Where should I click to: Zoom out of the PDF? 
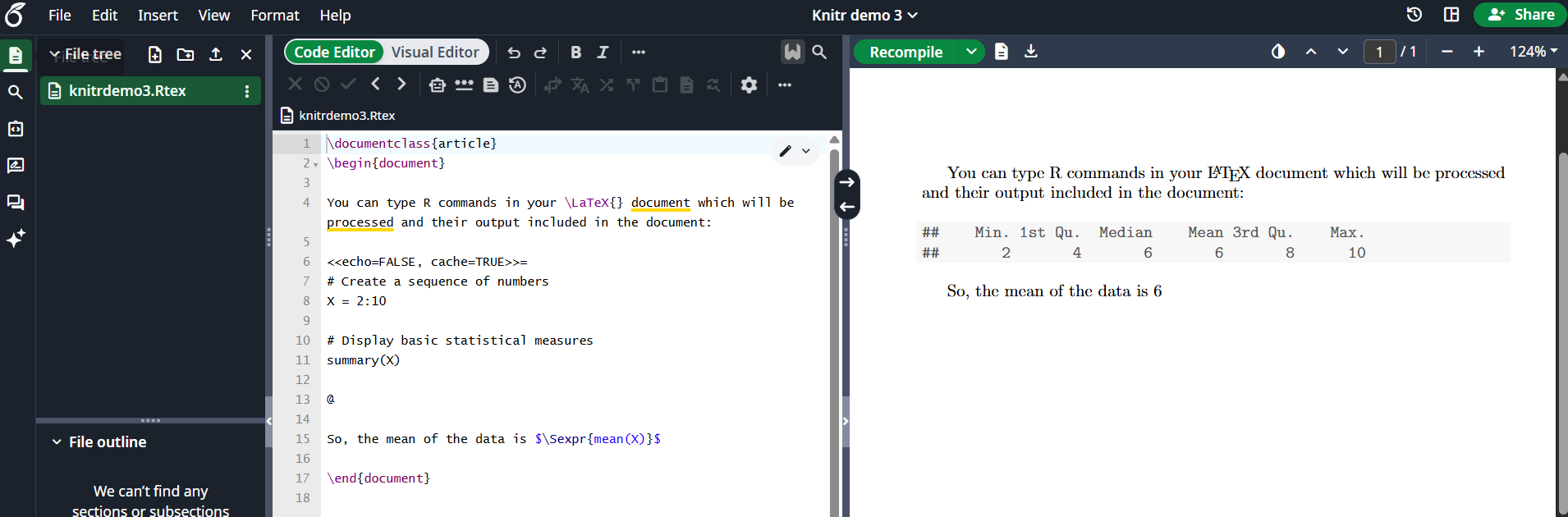click(1447, 52)
